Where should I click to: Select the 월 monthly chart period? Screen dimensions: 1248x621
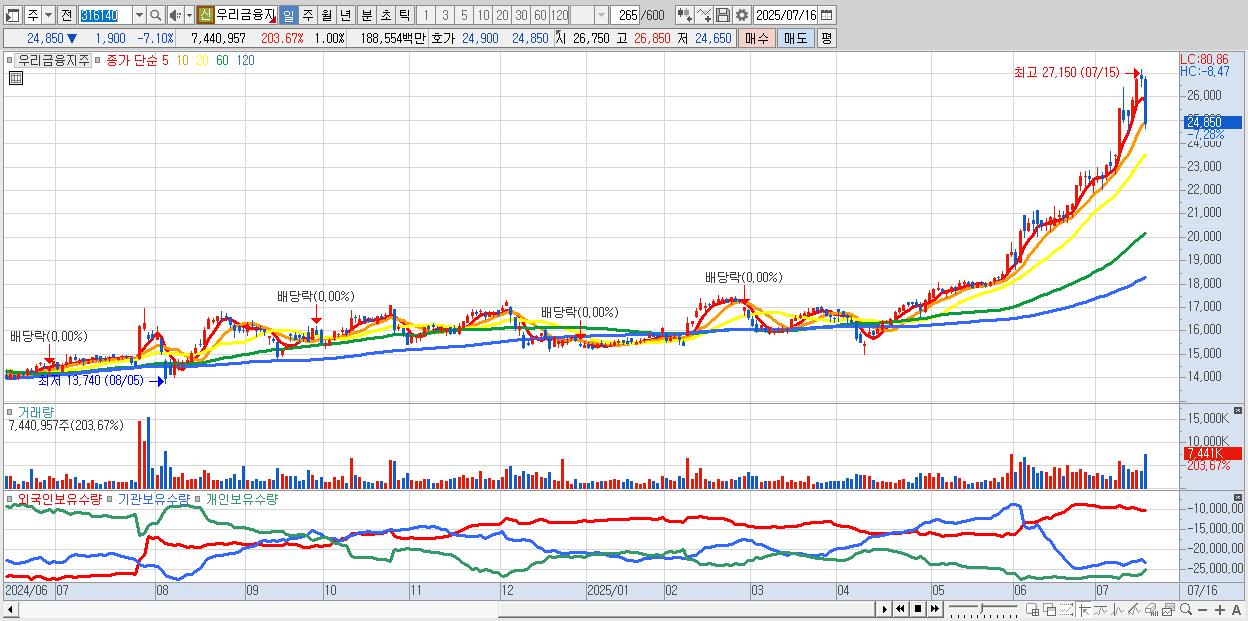coord(326,16)
